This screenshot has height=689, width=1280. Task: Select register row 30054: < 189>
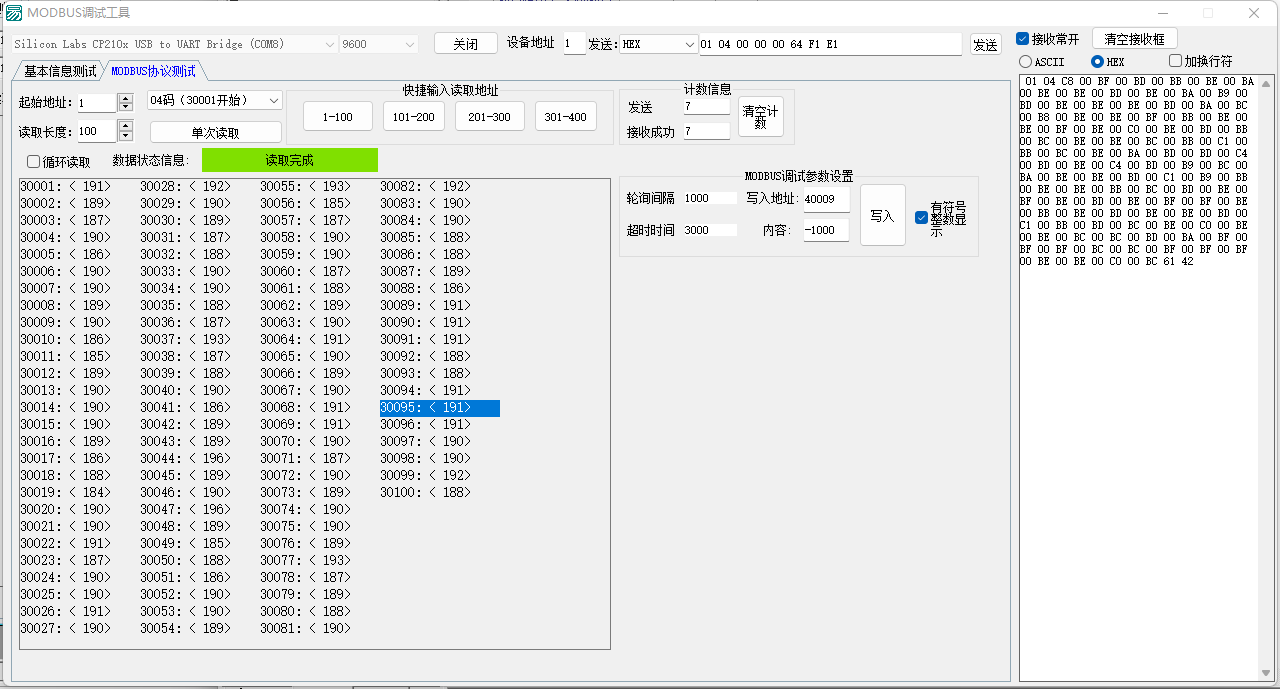tap(186, 629)
